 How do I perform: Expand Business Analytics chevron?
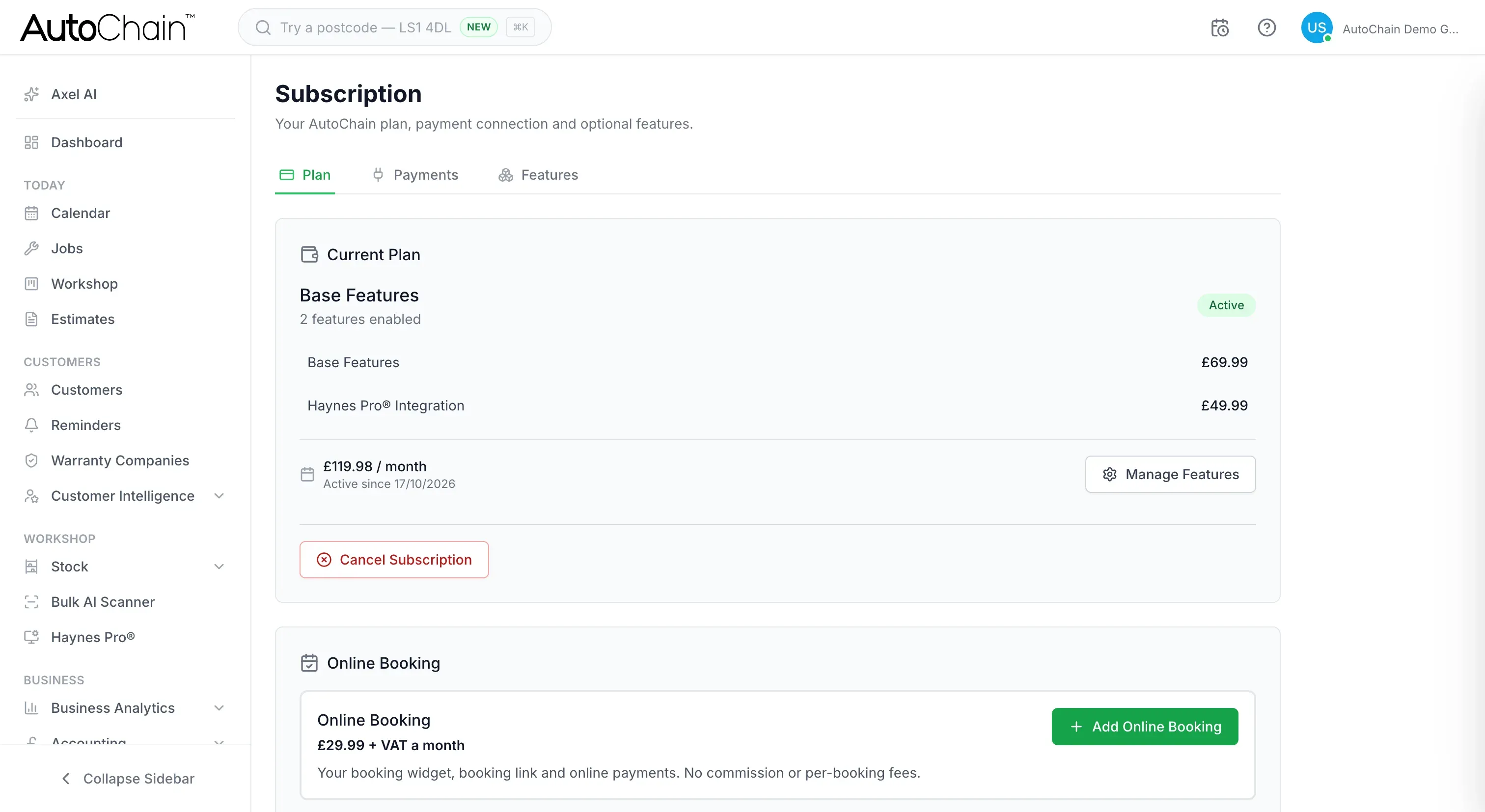point(219,708)
